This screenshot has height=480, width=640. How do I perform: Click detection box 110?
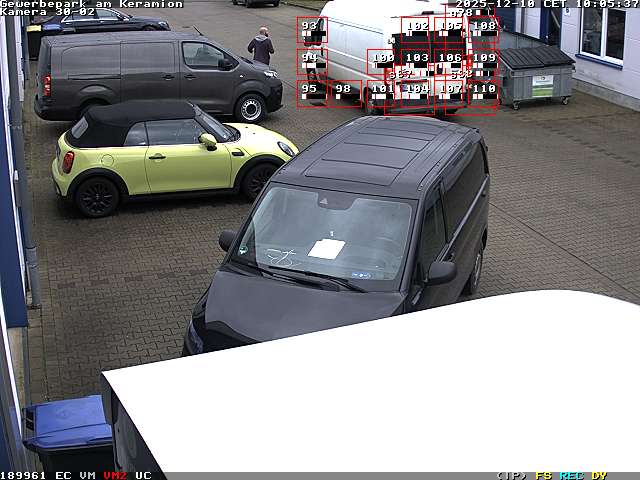tap(483, 93)
